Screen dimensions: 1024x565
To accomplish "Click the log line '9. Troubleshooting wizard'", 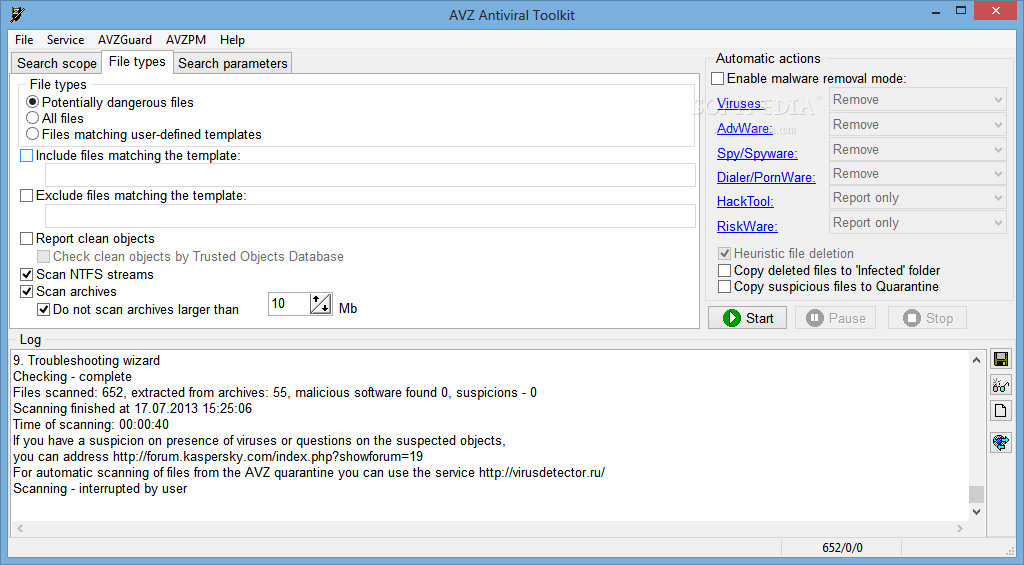I will pos(86,361).
